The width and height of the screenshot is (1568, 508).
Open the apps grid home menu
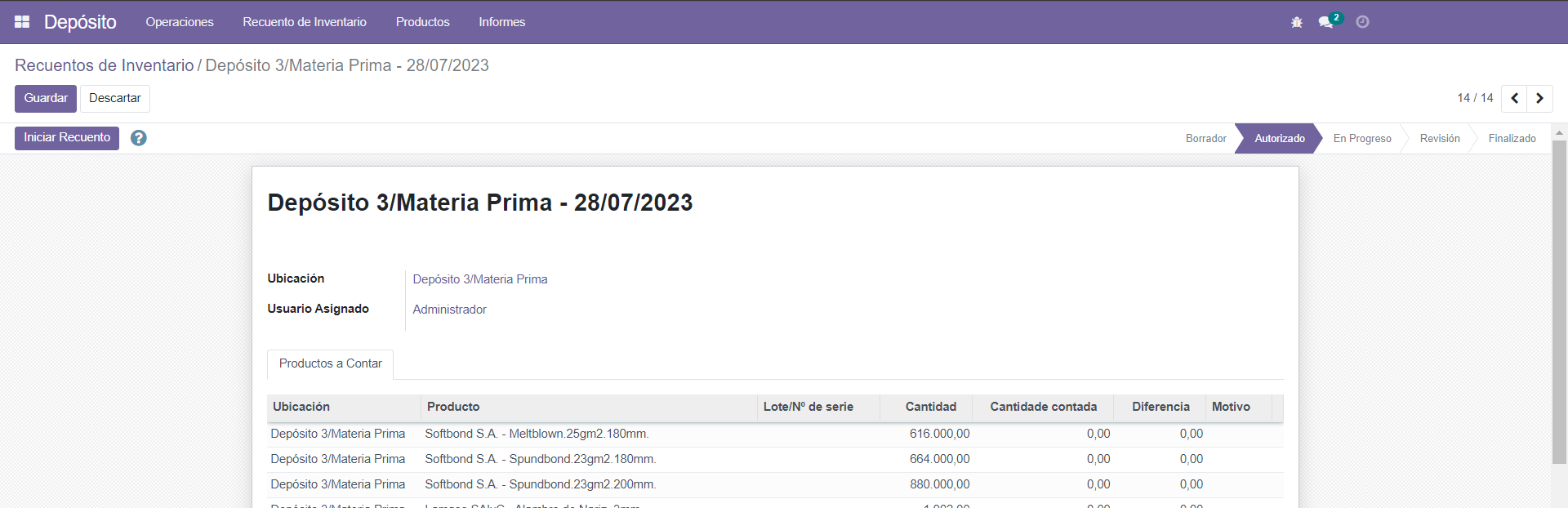click(22, 22)
